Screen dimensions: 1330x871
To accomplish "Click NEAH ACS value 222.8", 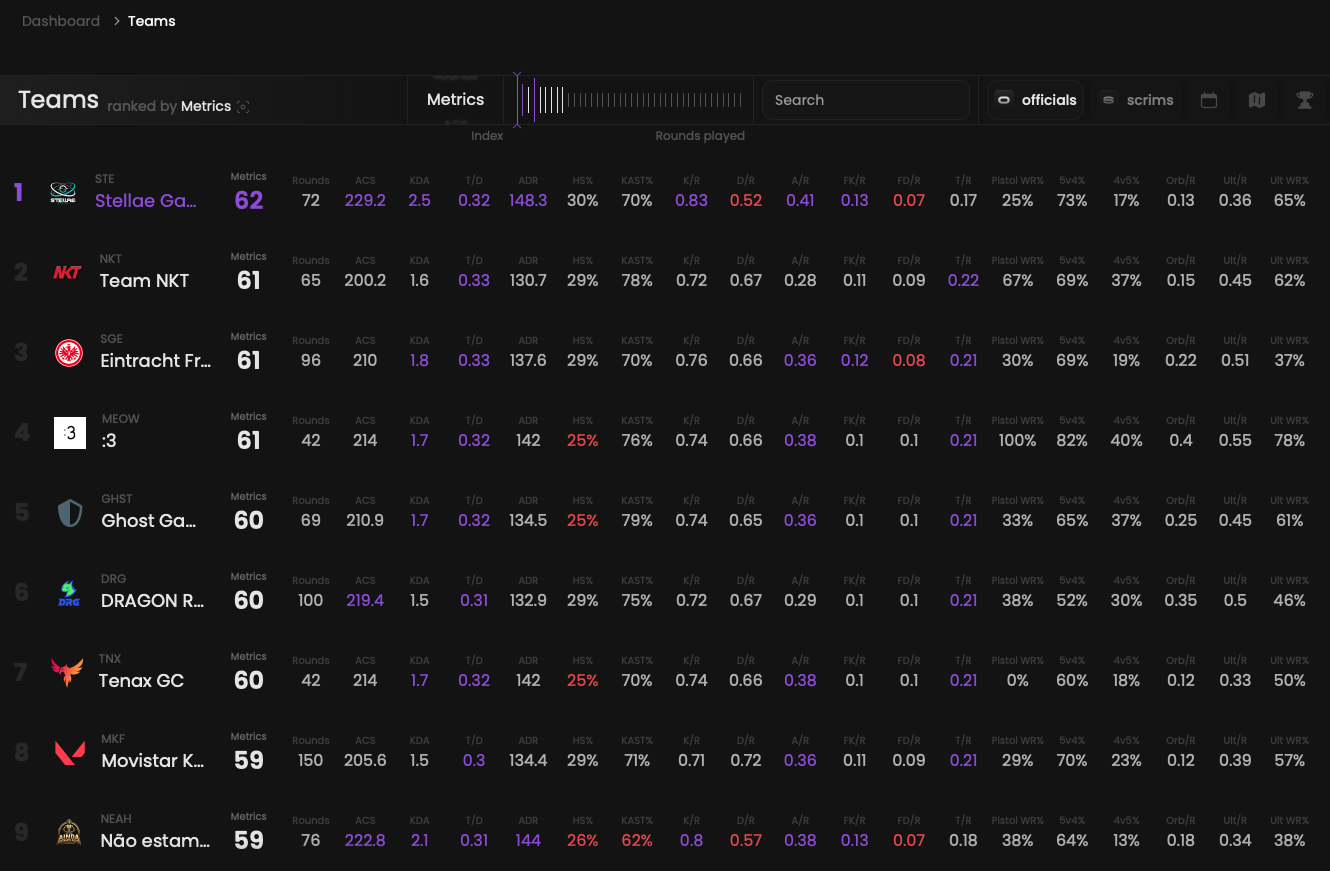I will (365, 840).
